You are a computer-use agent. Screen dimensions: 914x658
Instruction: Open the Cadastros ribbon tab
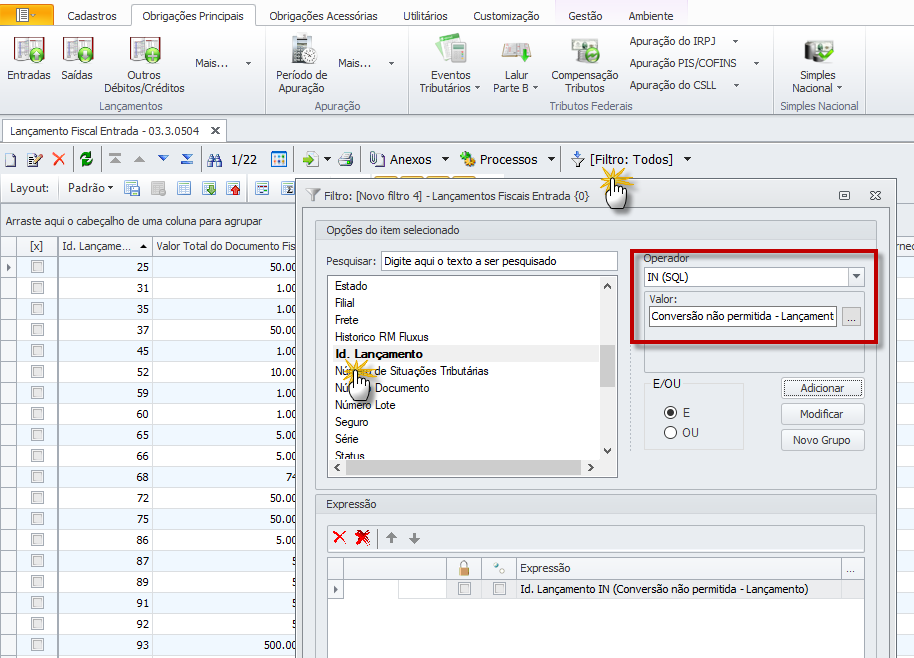[92, 16]
